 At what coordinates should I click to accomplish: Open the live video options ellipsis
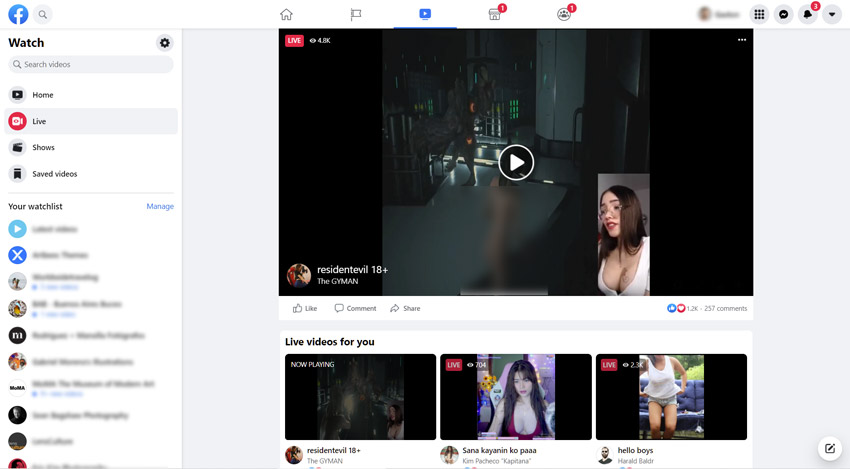point(742,40)
